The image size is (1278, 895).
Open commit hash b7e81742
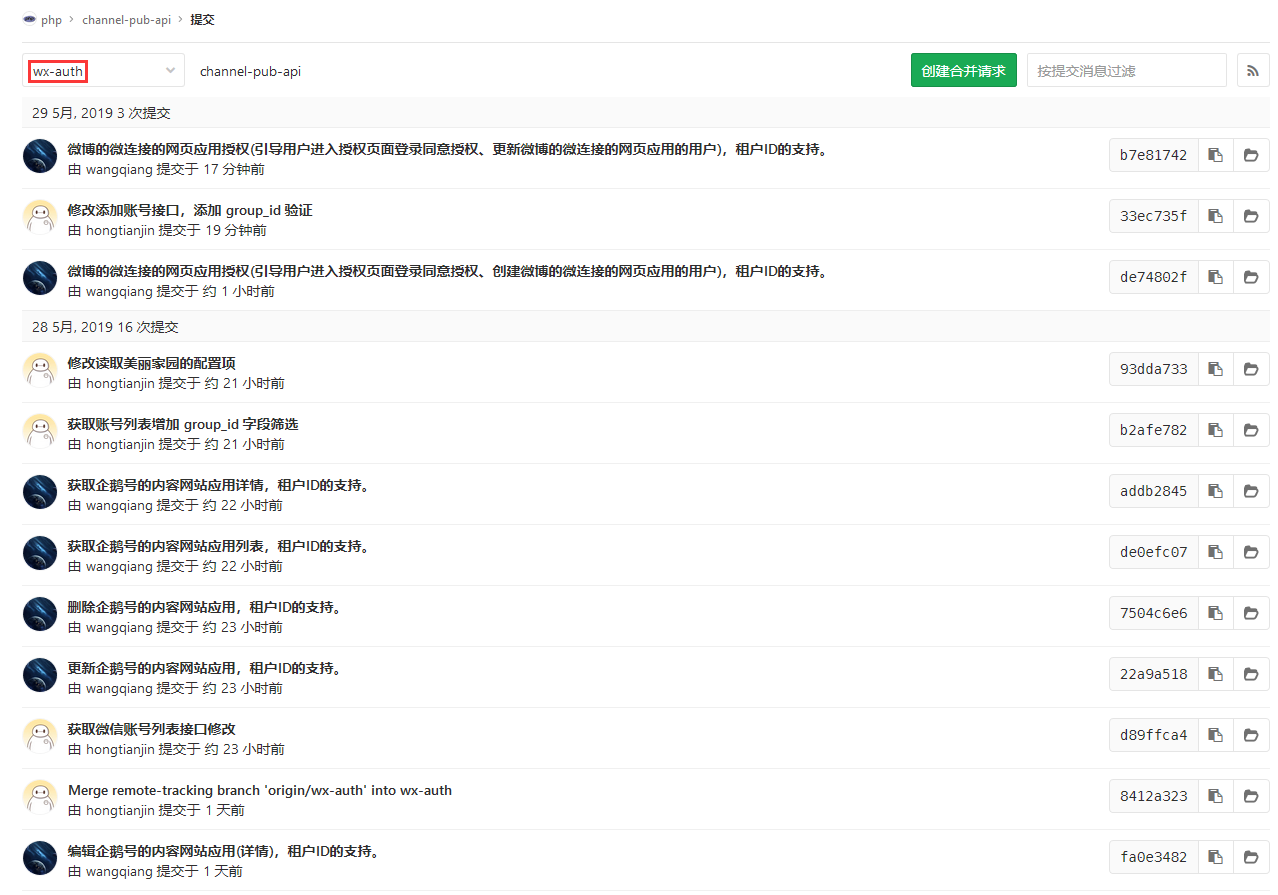[x=1153, y=155]
